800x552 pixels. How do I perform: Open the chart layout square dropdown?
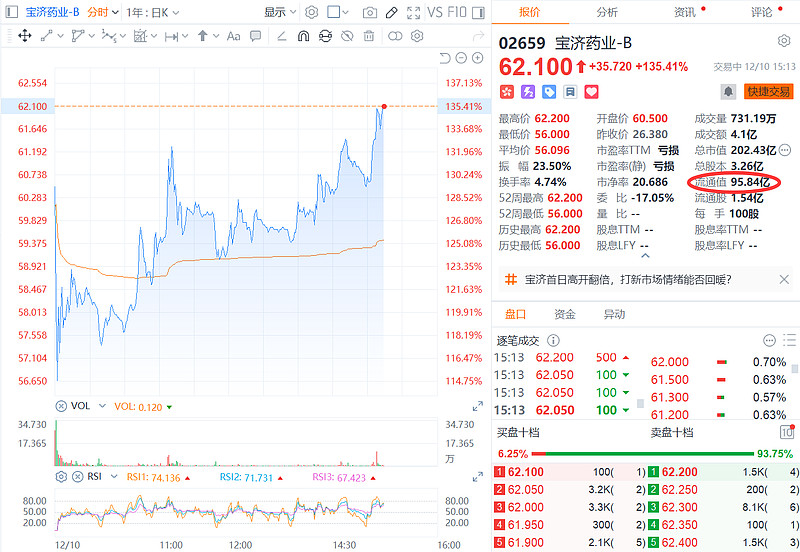pos(338,12)
